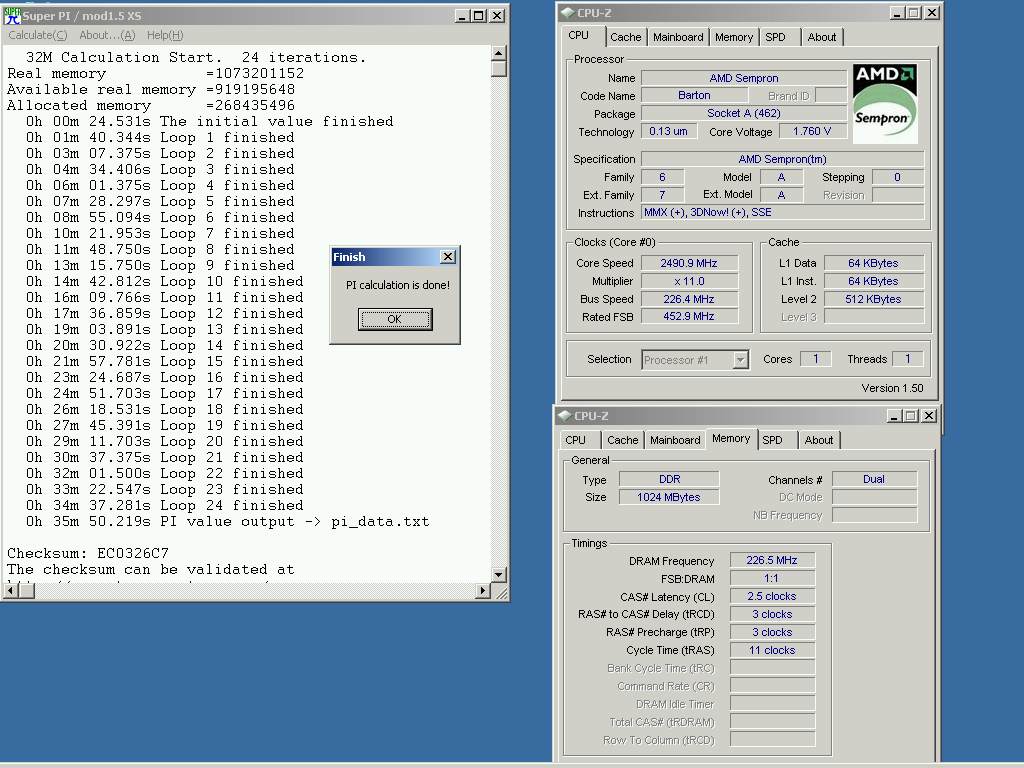Viewport: 1024px width, 768px height.
Task: Click the Technology value 0.13 um
Action: 668,131
